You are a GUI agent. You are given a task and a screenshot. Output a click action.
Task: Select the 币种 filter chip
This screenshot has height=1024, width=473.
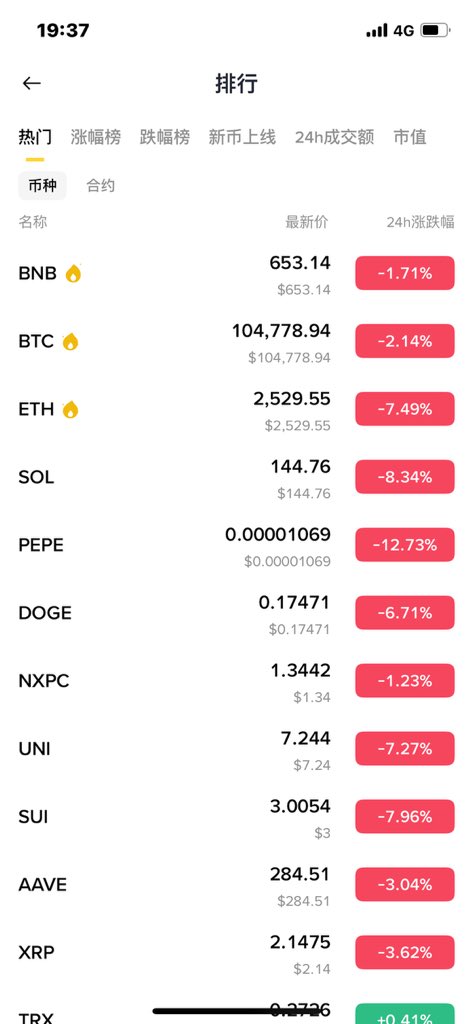coord(42,185)
